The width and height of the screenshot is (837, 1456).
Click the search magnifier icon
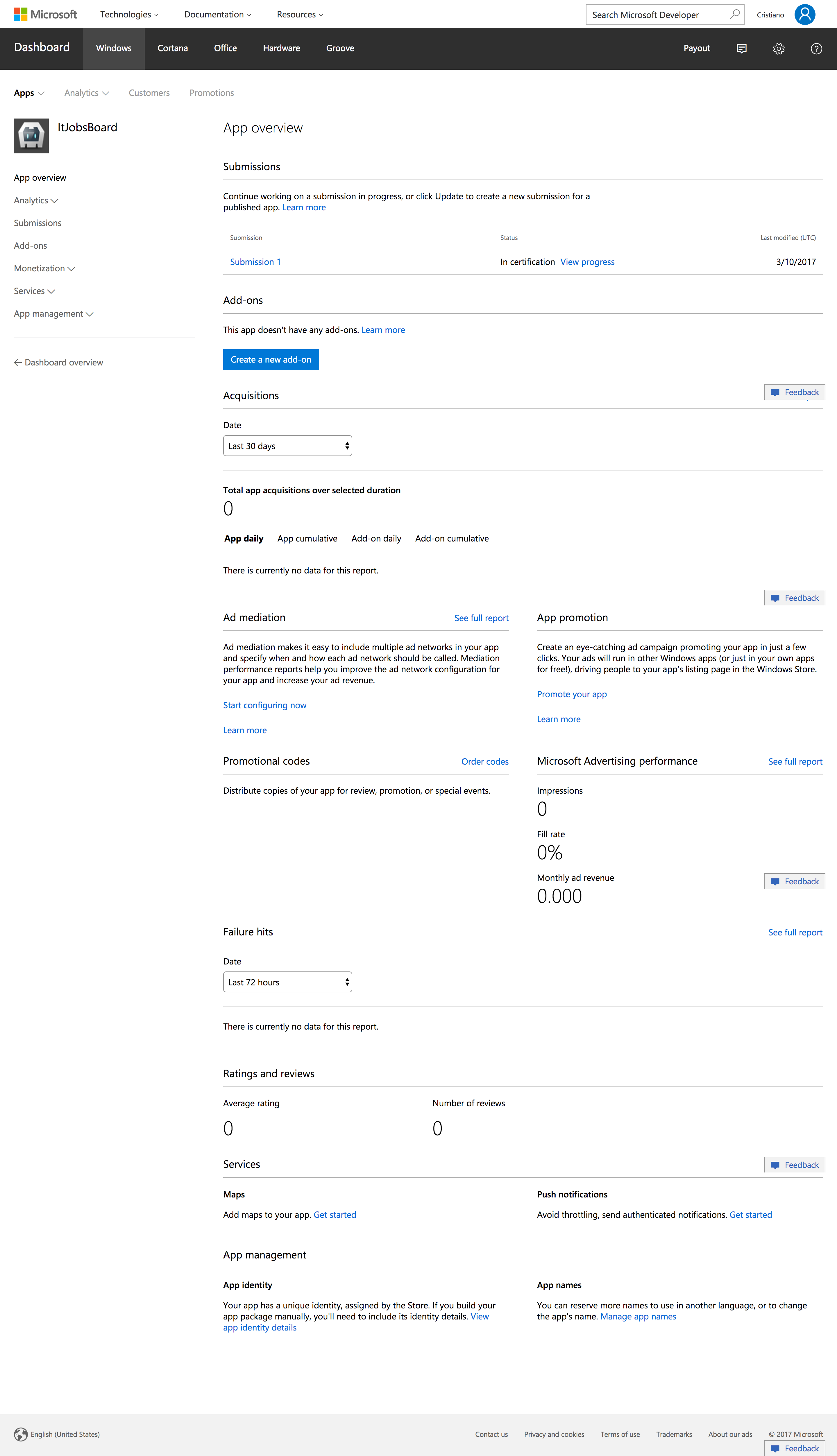(x=734, y=14)
